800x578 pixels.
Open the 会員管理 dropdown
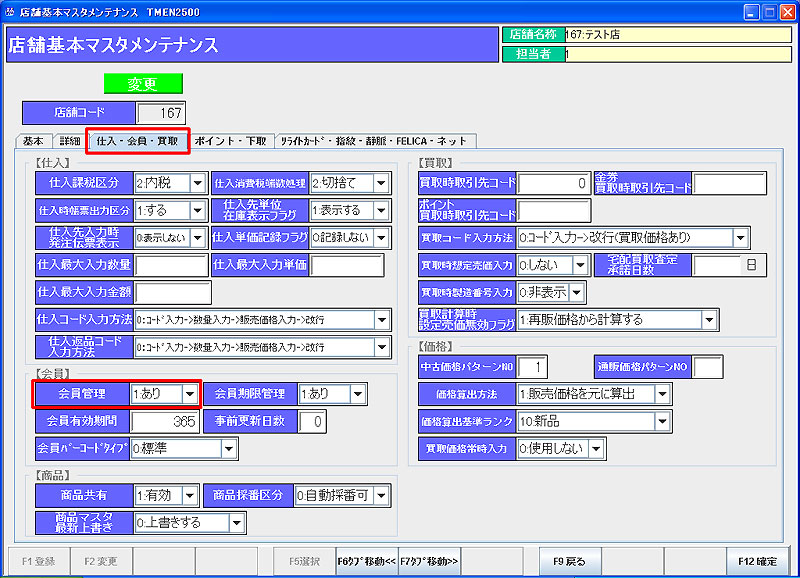coord(189,394)
